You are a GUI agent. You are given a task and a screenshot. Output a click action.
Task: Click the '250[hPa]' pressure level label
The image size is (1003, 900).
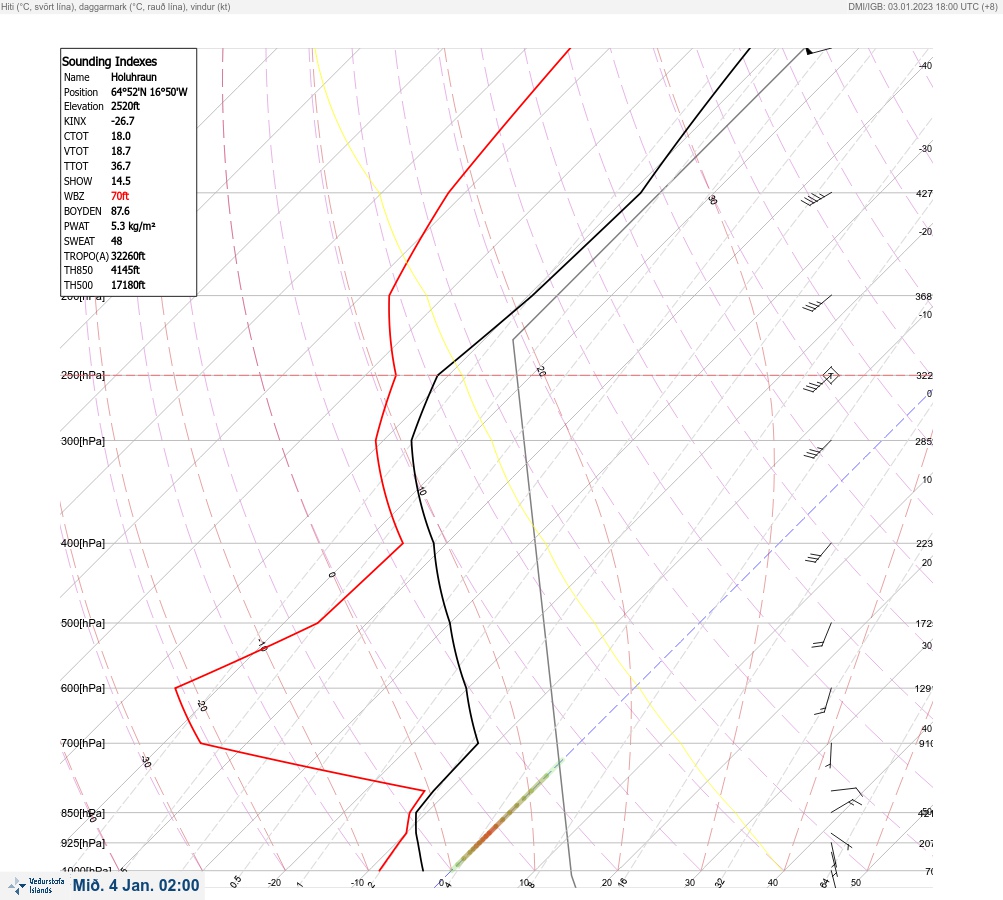(83, 375)
